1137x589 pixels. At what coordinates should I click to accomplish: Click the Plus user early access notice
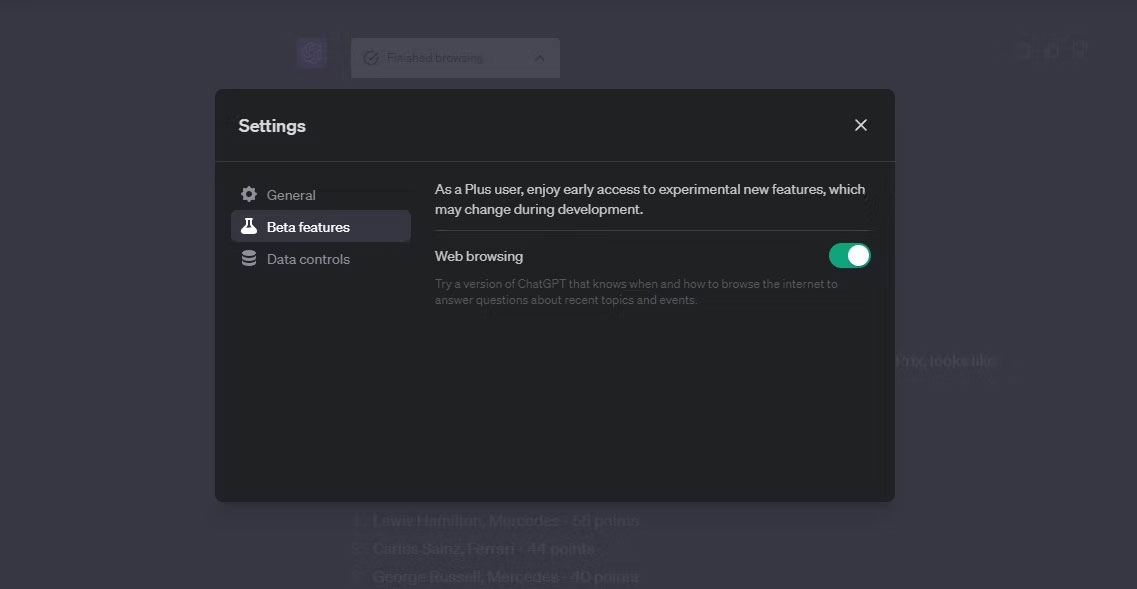(650, 199)
